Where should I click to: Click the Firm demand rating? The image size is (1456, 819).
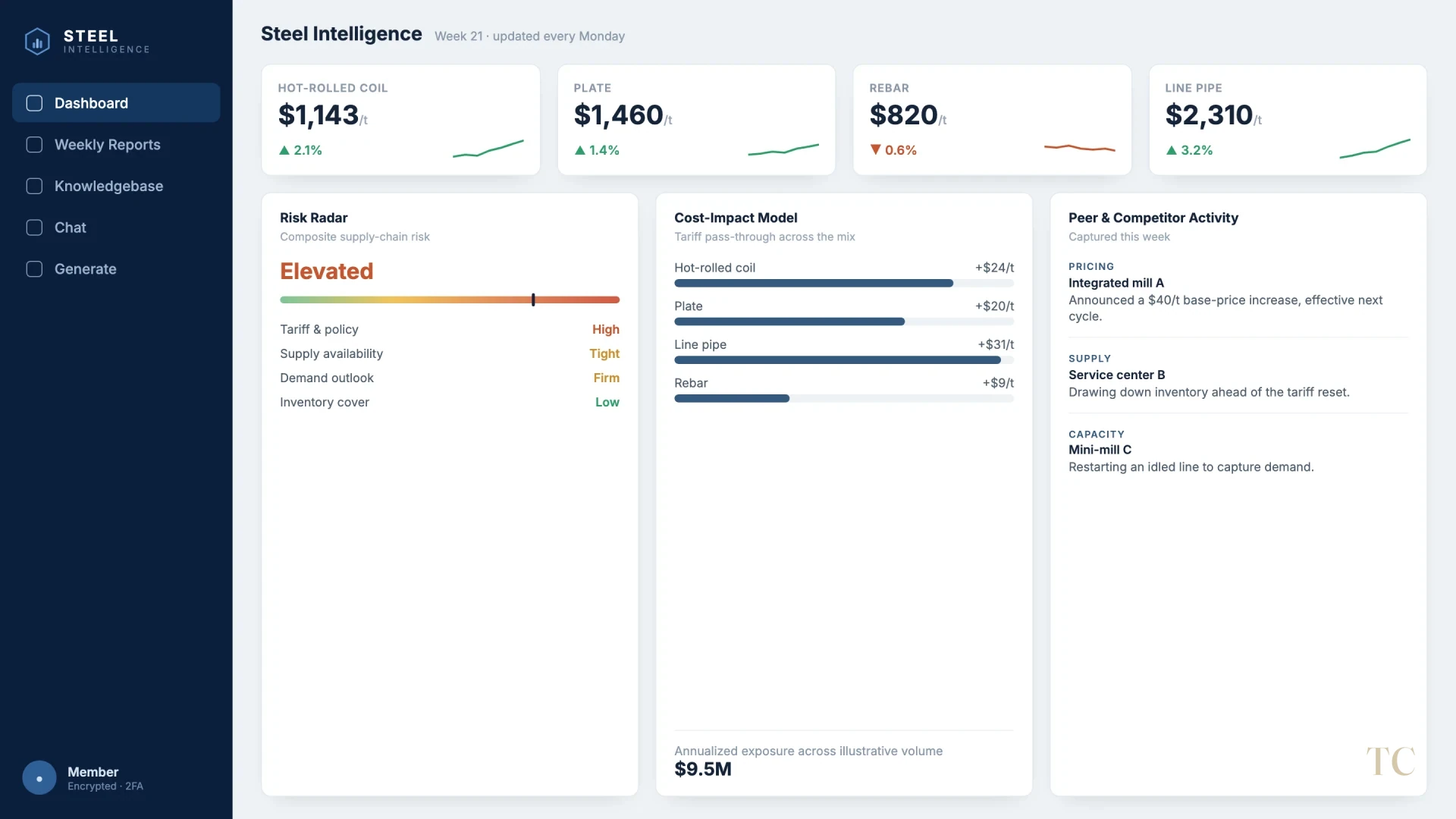(607, 378)
